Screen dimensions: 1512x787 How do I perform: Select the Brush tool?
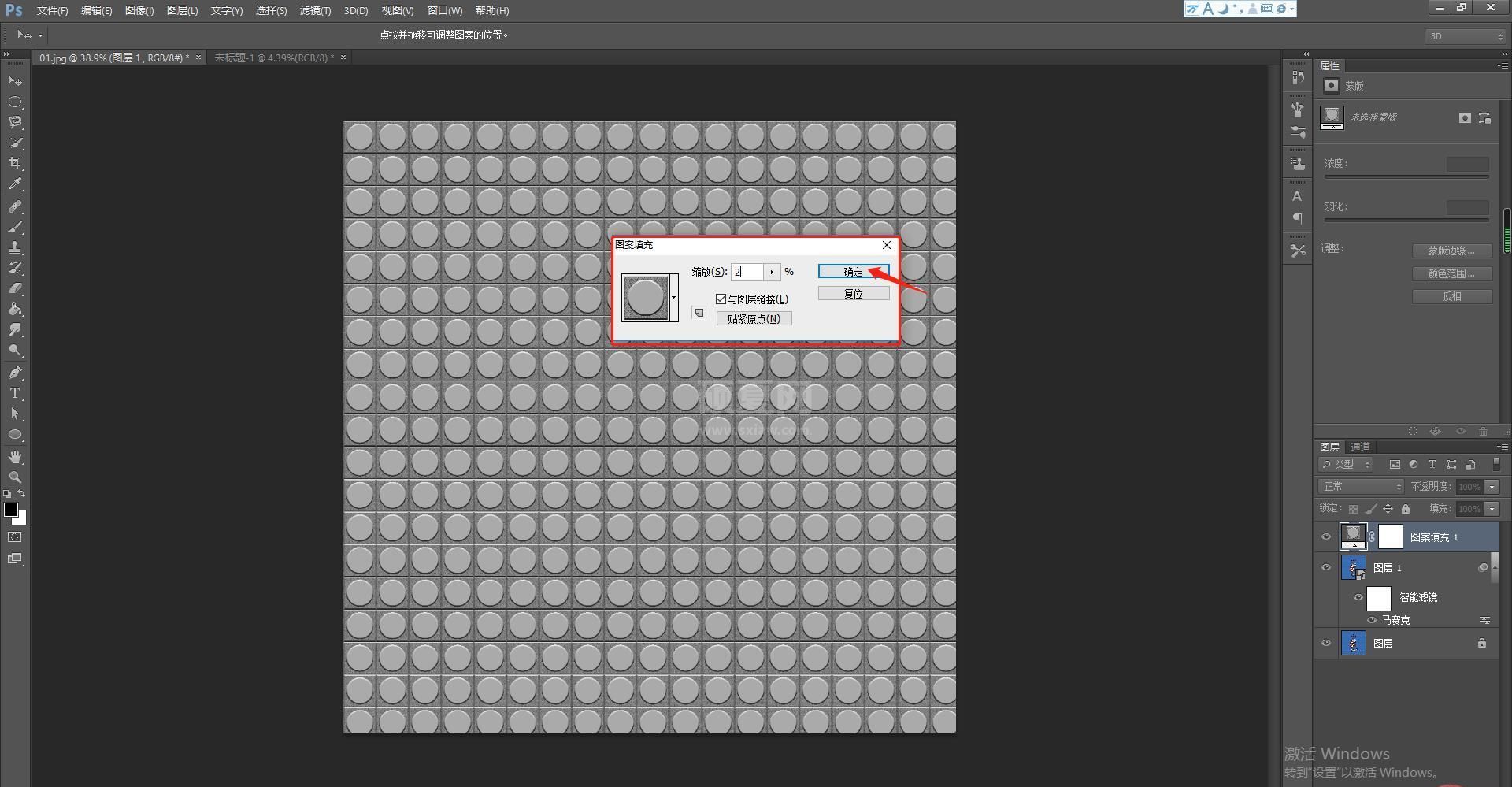click(x=15, y=227)
